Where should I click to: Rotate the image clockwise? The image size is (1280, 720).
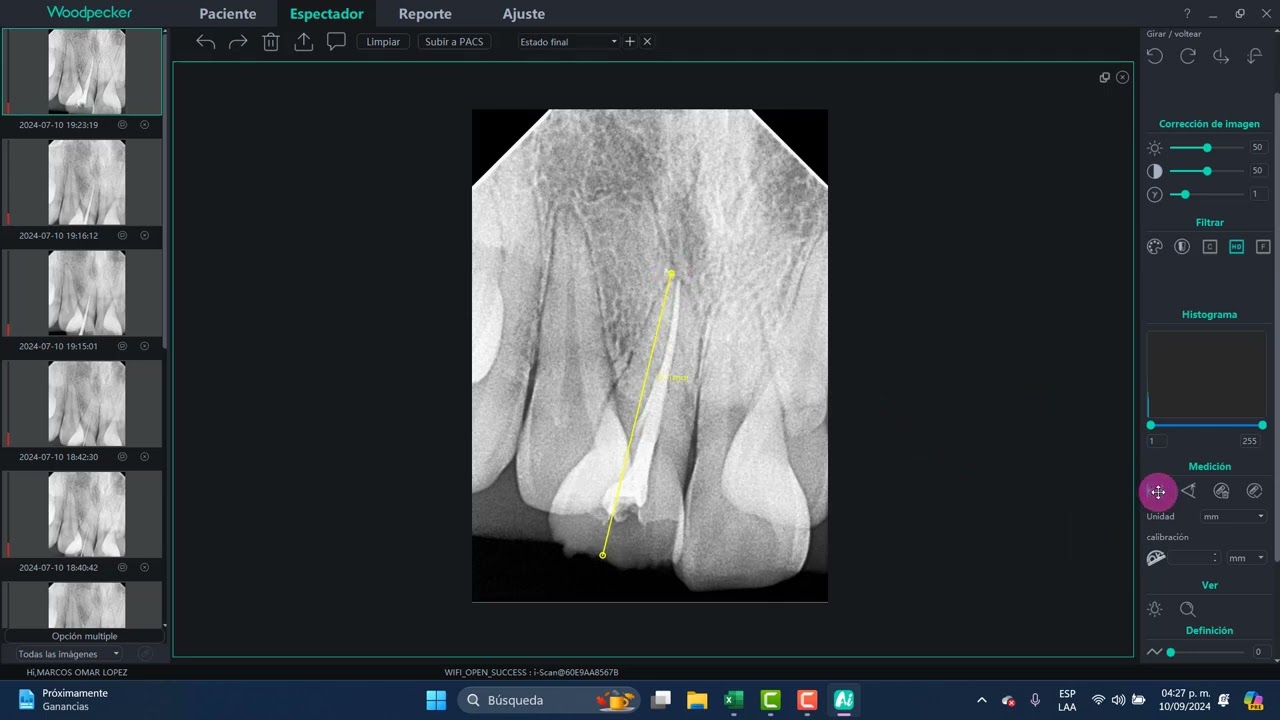pos(1188,57)
